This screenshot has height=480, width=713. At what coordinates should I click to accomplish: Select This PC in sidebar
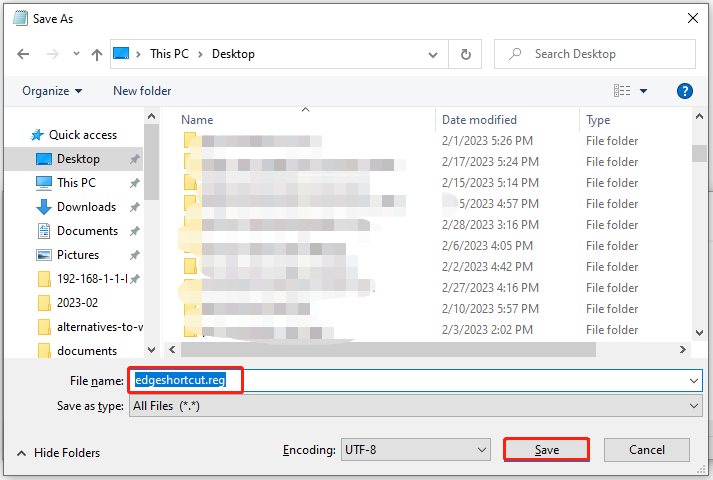(x=76, y=183)
